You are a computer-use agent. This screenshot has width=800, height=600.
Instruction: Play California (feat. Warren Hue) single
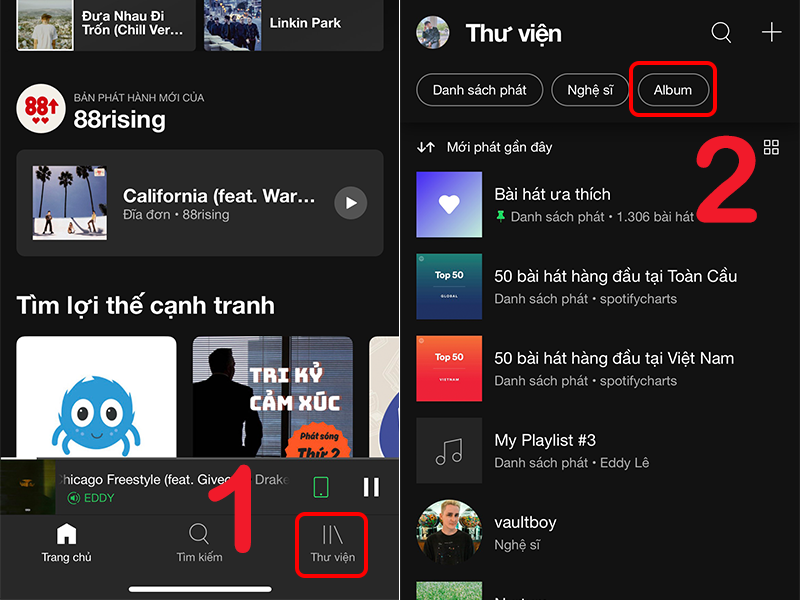351,203
